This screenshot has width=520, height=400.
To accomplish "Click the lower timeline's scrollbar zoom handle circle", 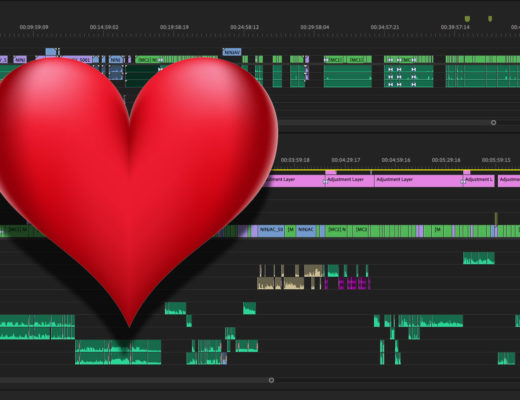I will click(271, 380).
